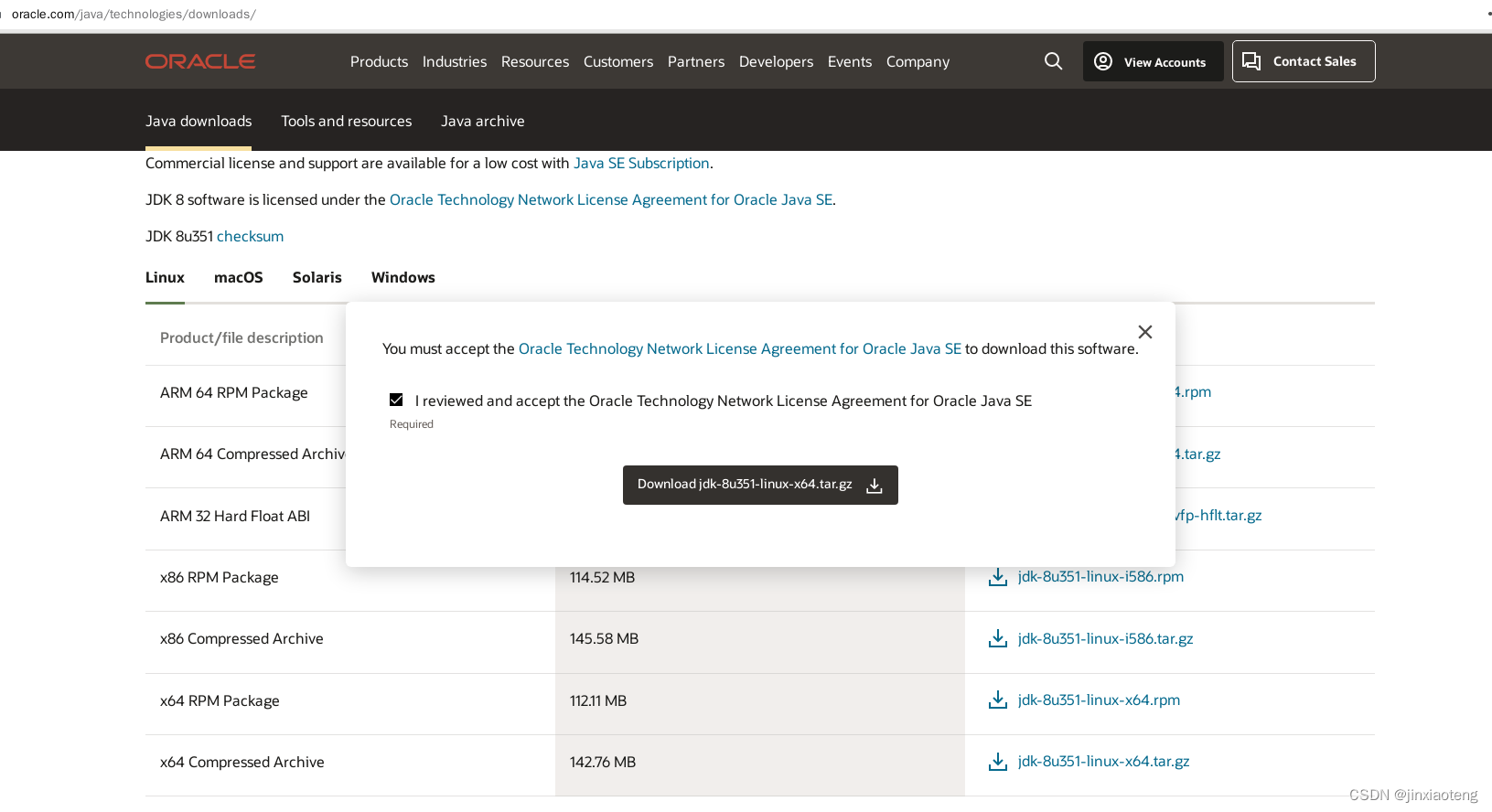Open the JDK 8 license agreement link in page text

[611, 199]
